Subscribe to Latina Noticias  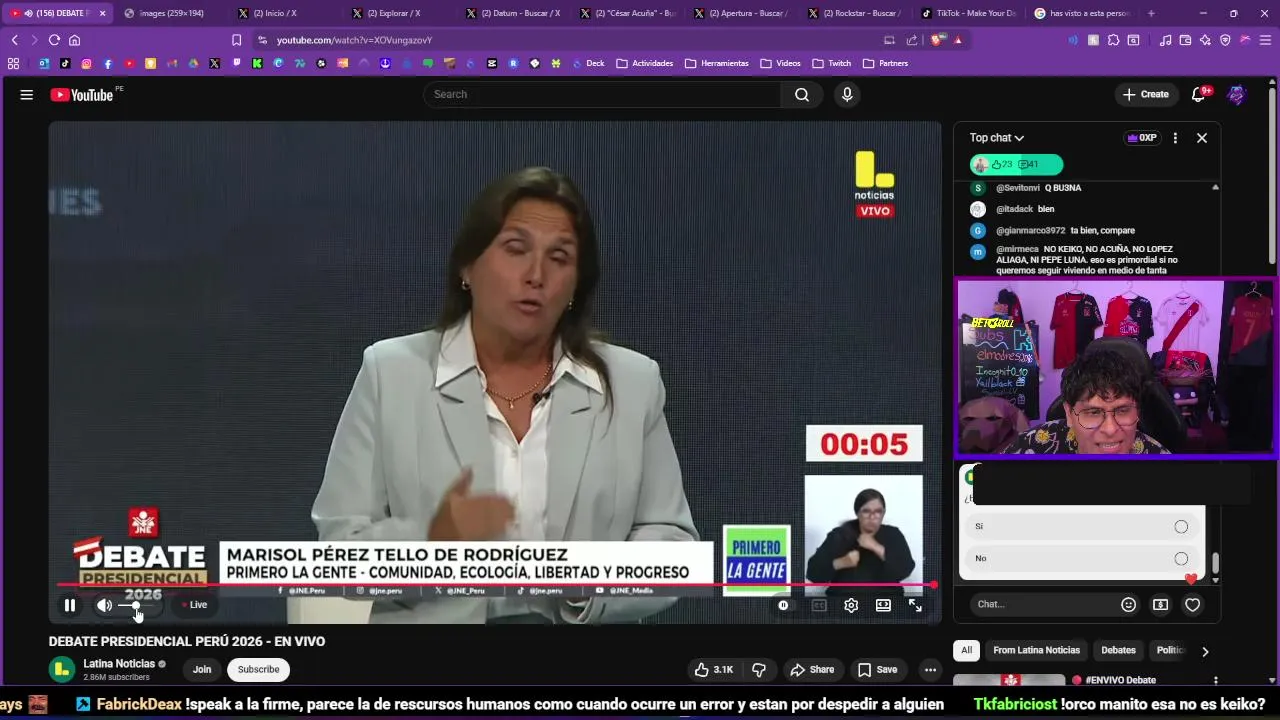(258, 669)
